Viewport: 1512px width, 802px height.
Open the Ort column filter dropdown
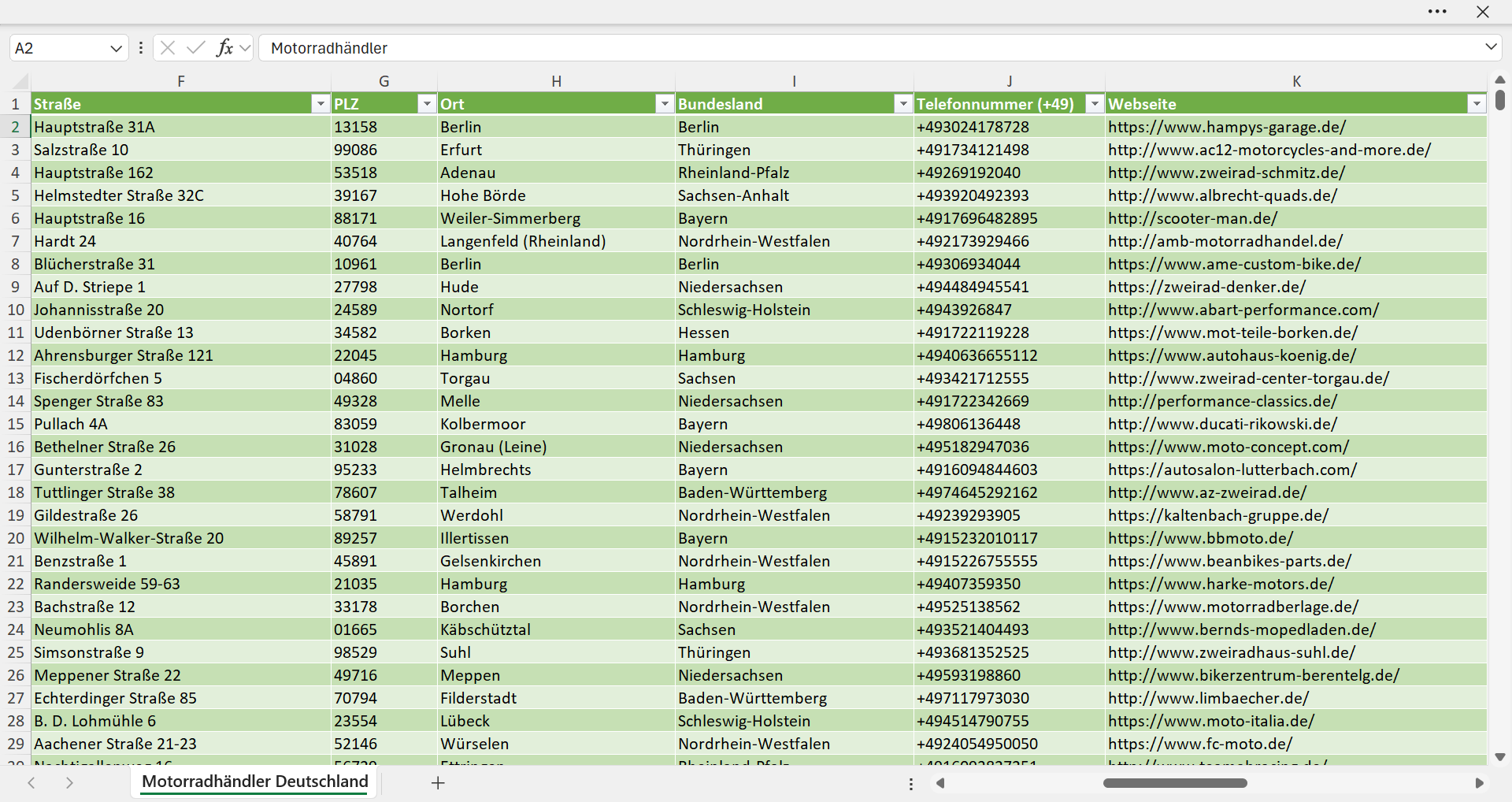click(x=665, y=104)
